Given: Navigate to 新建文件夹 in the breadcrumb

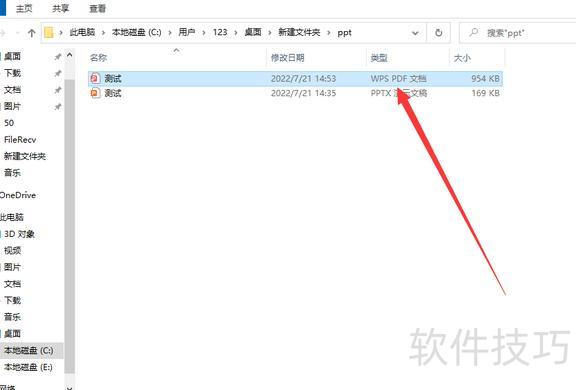Looking at the screenshot, I should (299, 32).
